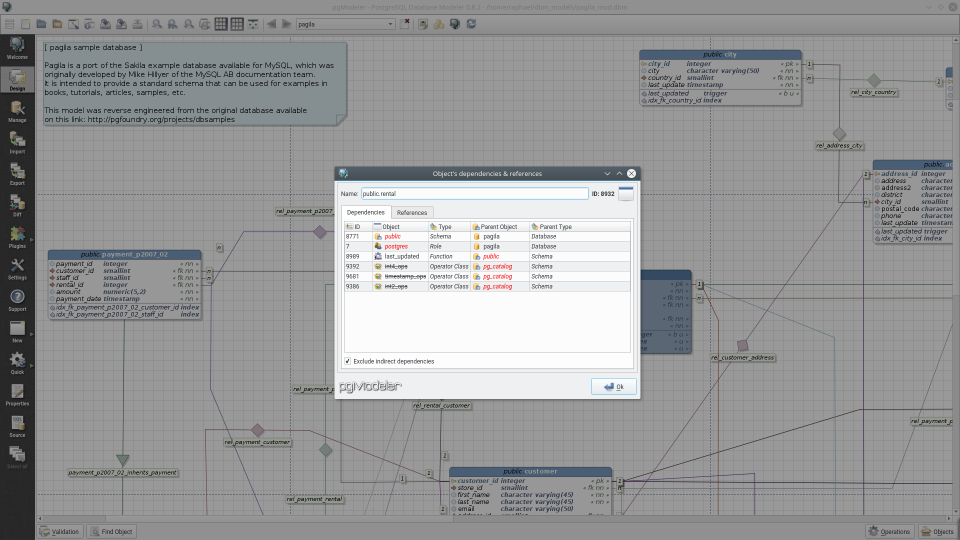Sort list by Parent Object column header
This screenshot has width=960, height=540.
[499, 227]
